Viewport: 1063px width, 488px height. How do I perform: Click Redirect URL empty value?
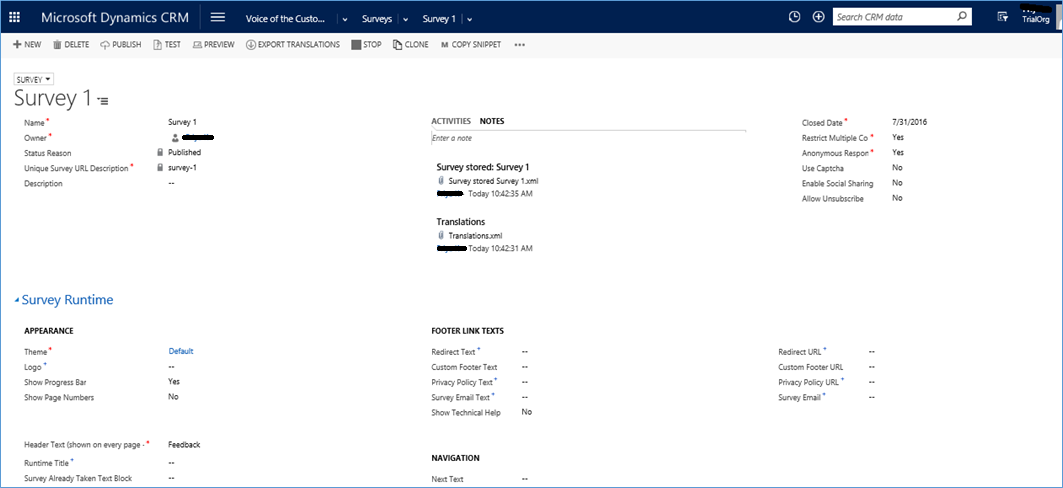tap(871, 352)
